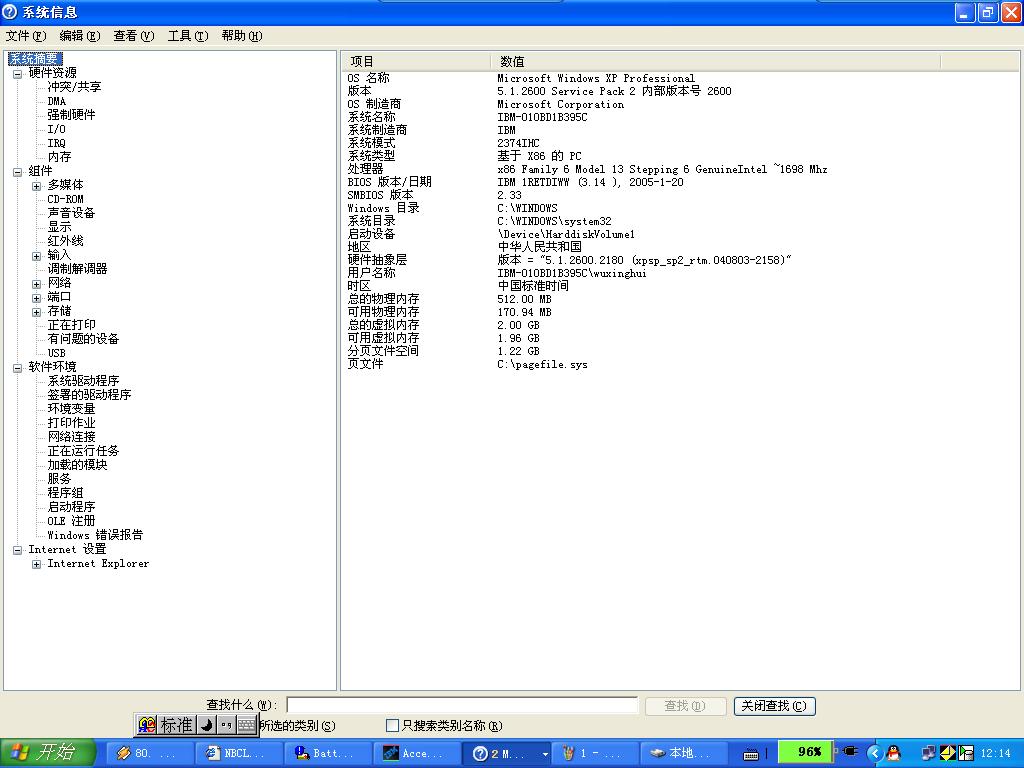The image size is (1024, 768).
Task: Click the 查找什么 search input field
Action: tap(462, 706)
